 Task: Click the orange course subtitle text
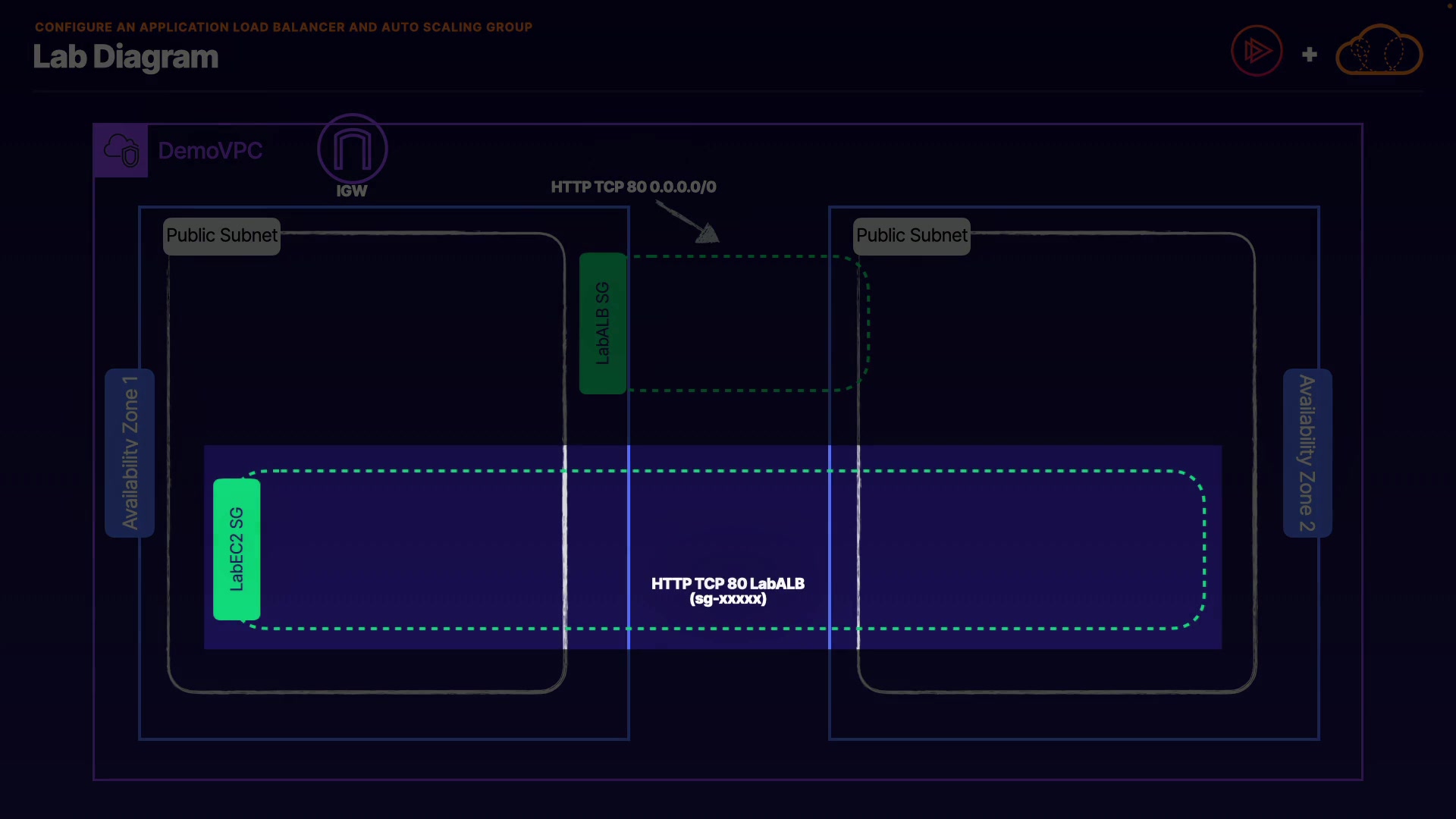(x=284, y=27)
